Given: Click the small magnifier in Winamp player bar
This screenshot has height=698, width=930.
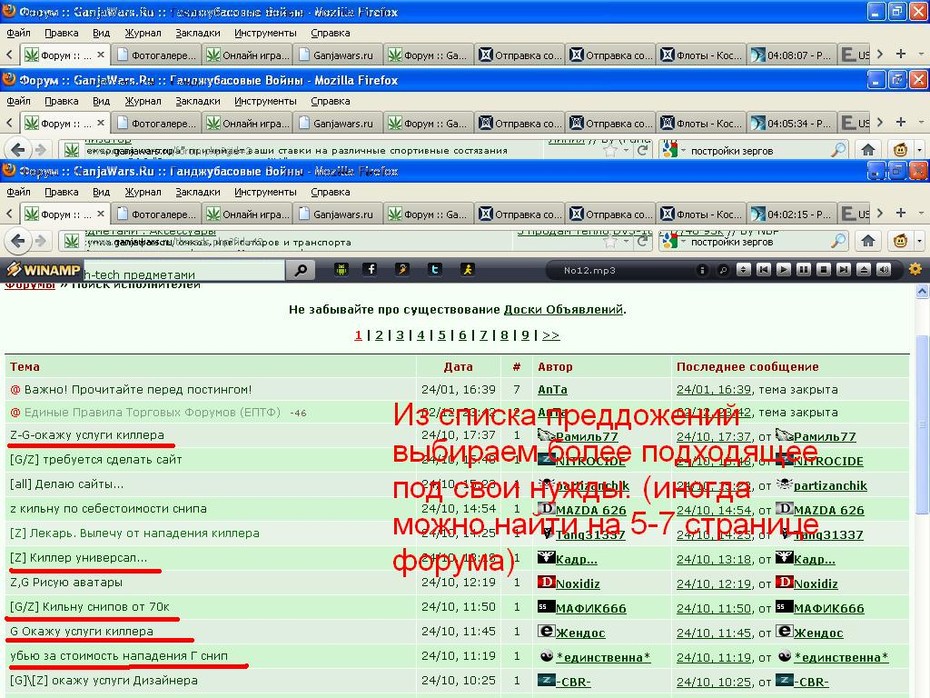Looking at the screenshot, I should (722, 270).
